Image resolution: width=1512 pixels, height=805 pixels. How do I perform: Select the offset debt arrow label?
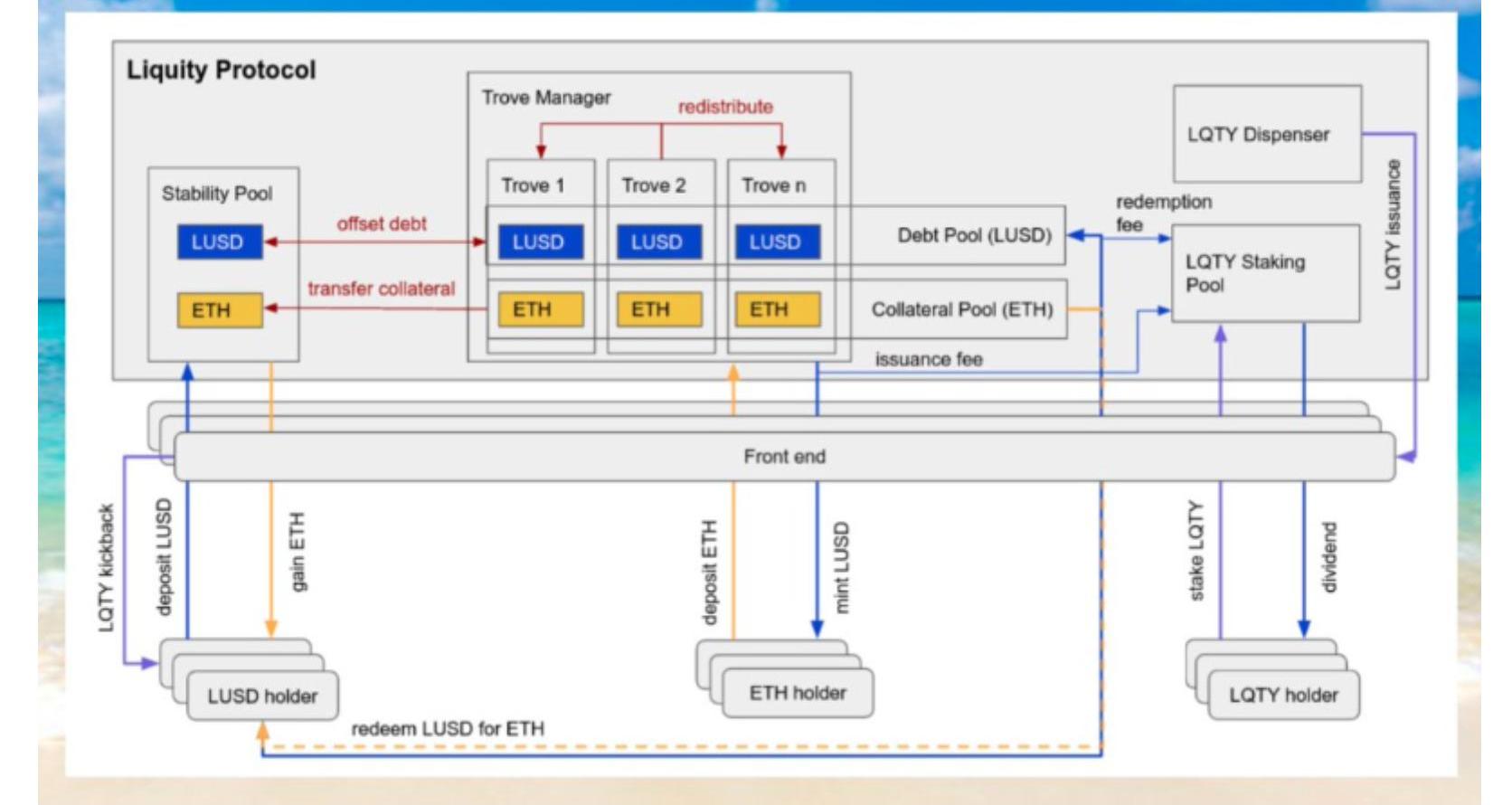click(381, 223)
